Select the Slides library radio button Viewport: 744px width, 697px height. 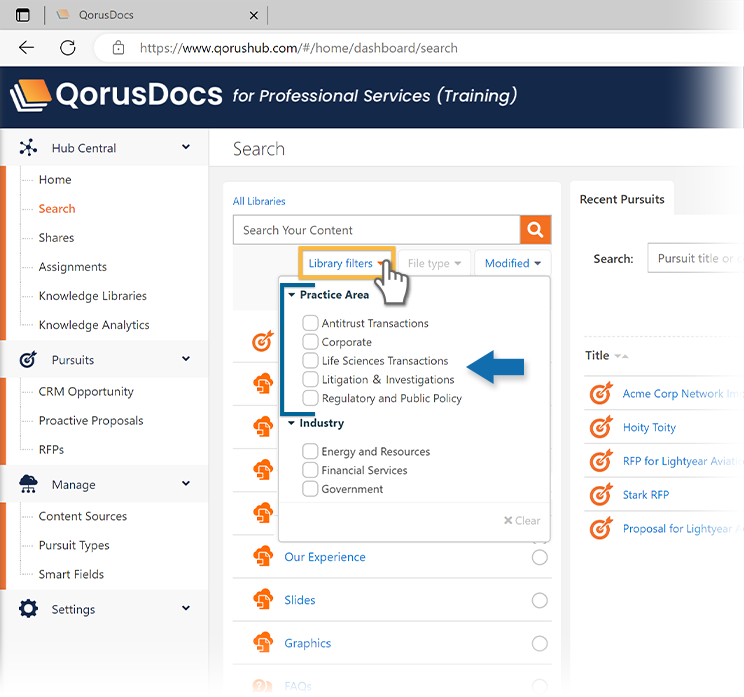pos(539,600)
